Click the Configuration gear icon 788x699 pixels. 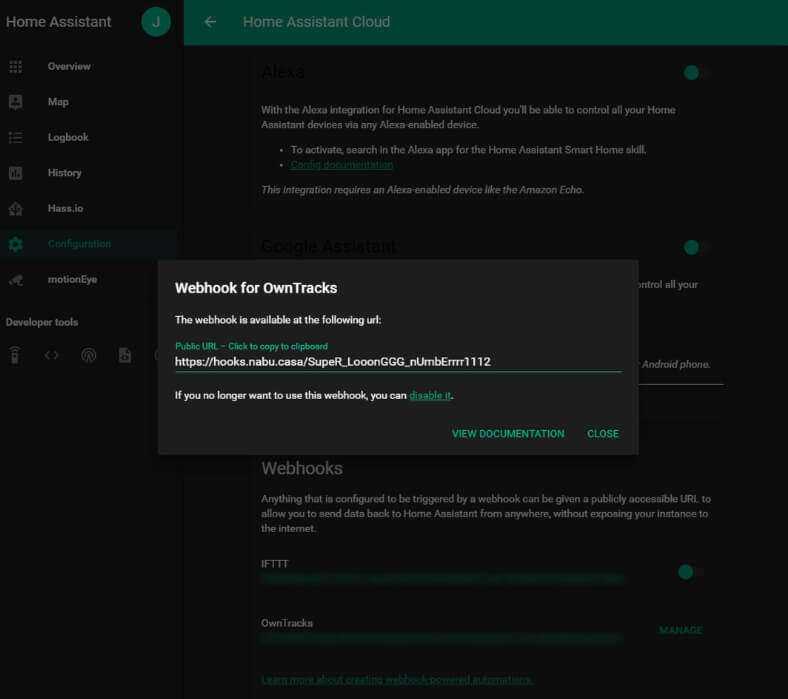pyautogui.click(x=16, y=244)
